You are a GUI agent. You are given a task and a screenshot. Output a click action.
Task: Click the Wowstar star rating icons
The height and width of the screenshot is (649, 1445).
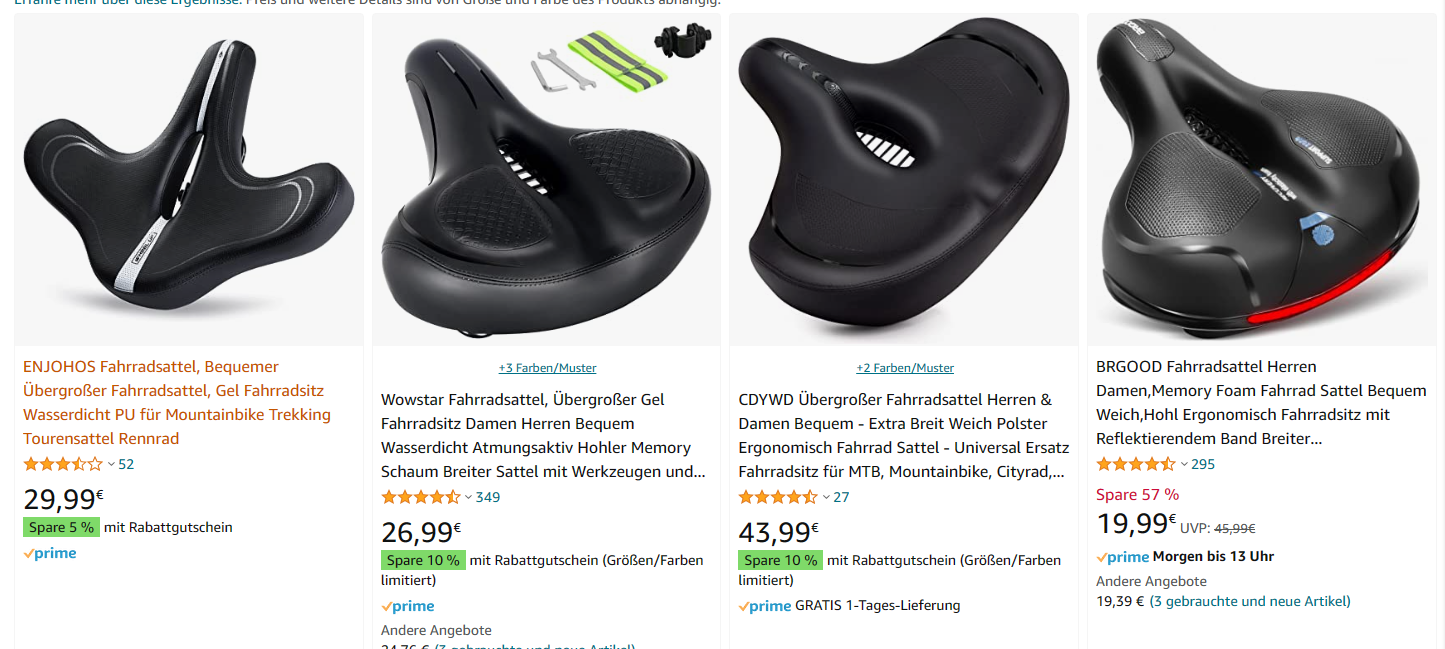(x=421, y=497)
